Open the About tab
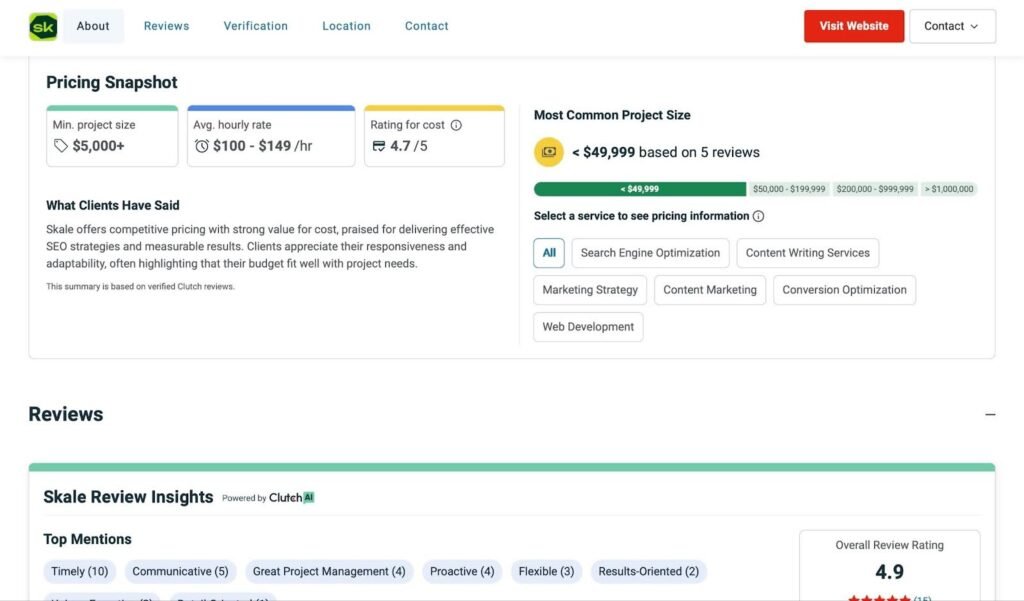Viewport: 1024px width, 601px height. tap(93, 26)
